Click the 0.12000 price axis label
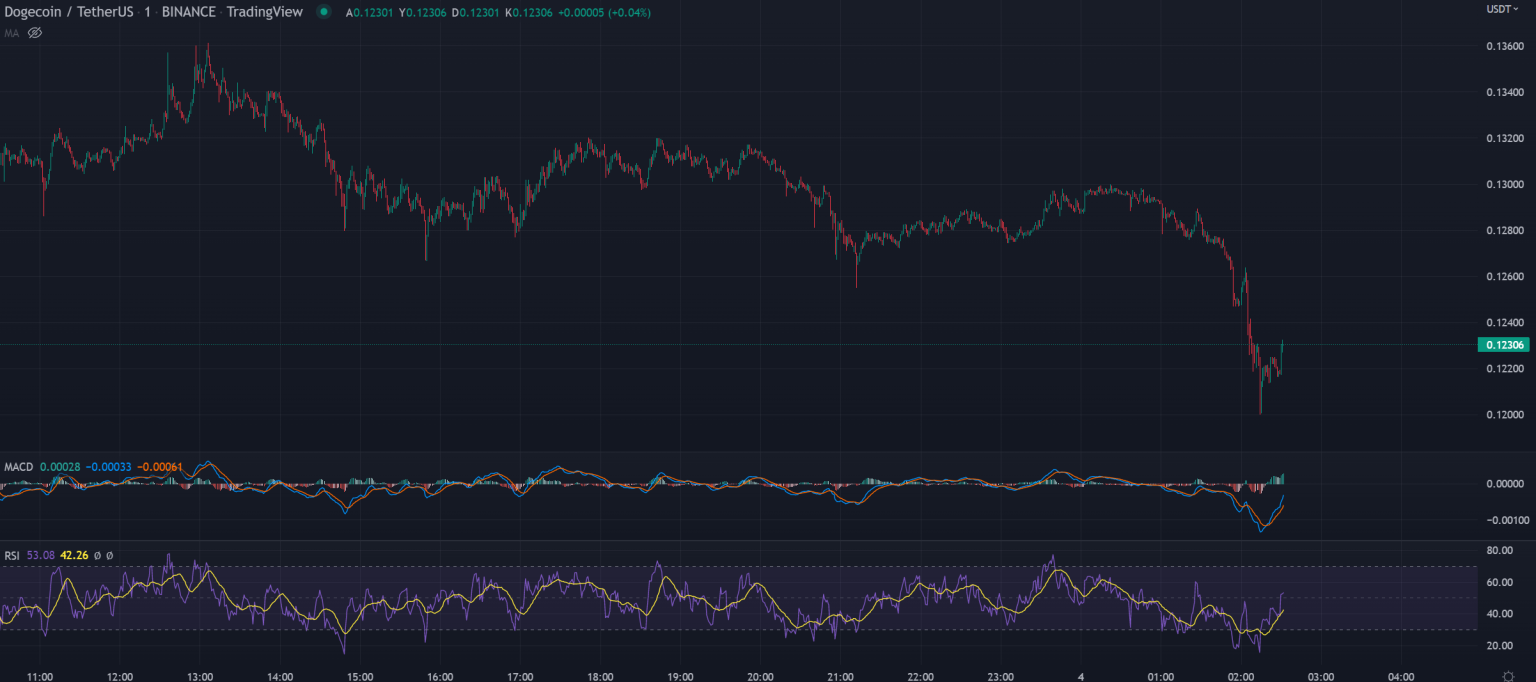 click(1505, 415)
